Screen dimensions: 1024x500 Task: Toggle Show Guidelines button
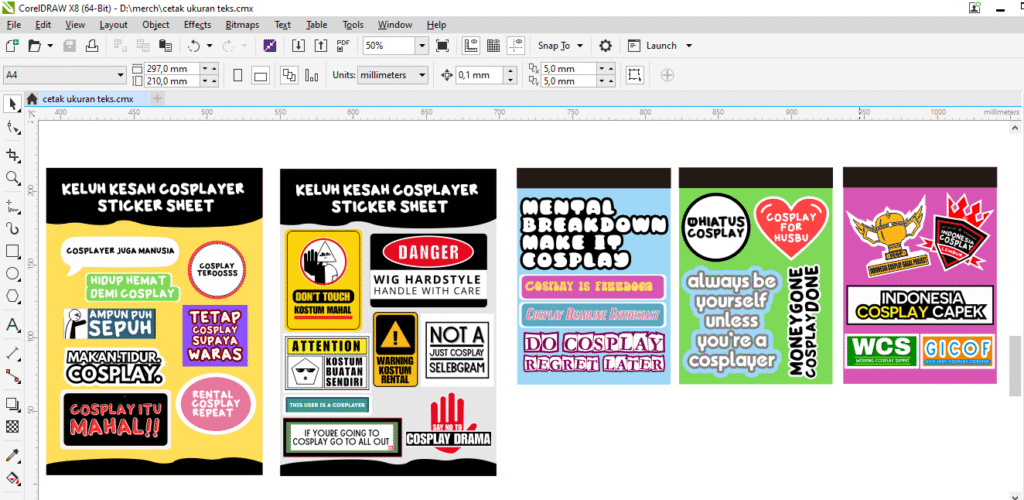516,46
